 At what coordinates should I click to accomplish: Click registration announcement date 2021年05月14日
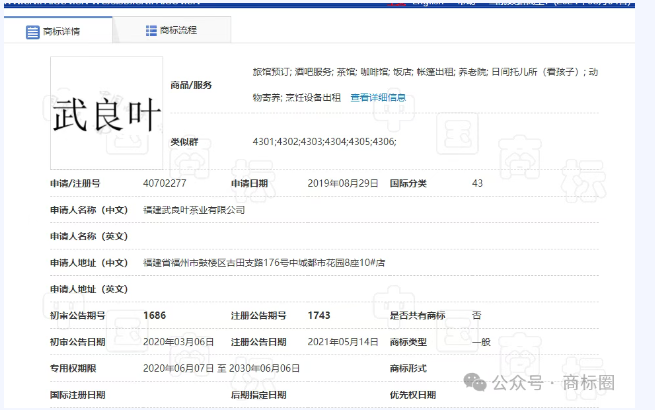click(343, 341)
